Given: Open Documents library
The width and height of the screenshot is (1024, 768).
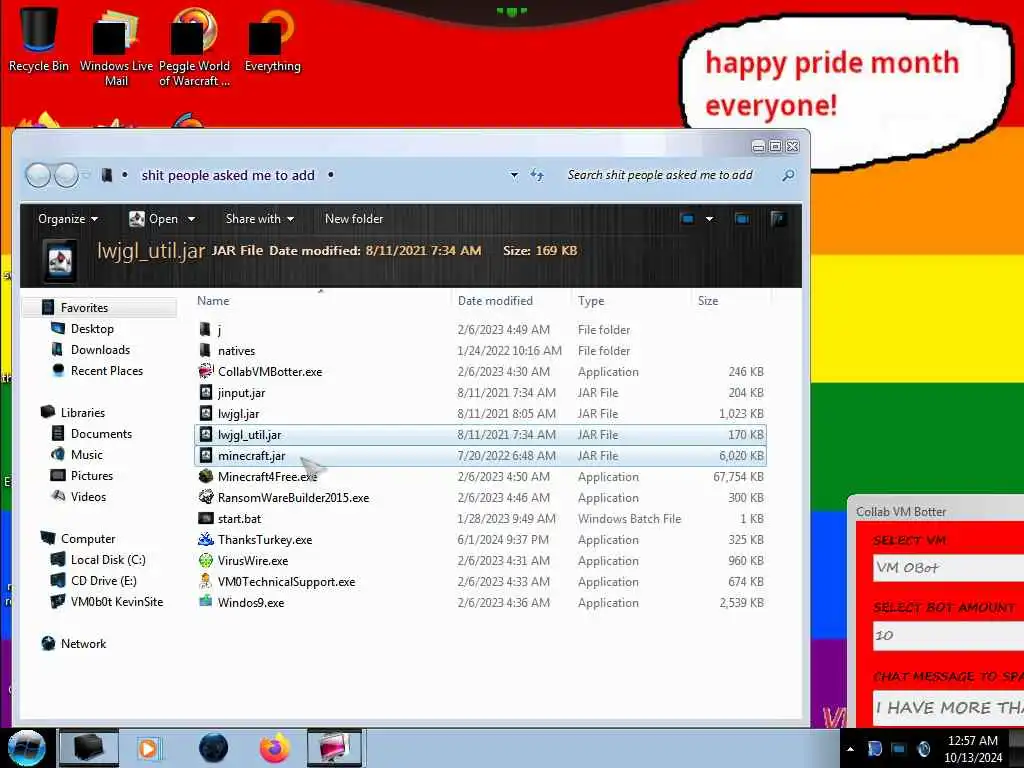Looking at the screenshot, I should 101,434.
